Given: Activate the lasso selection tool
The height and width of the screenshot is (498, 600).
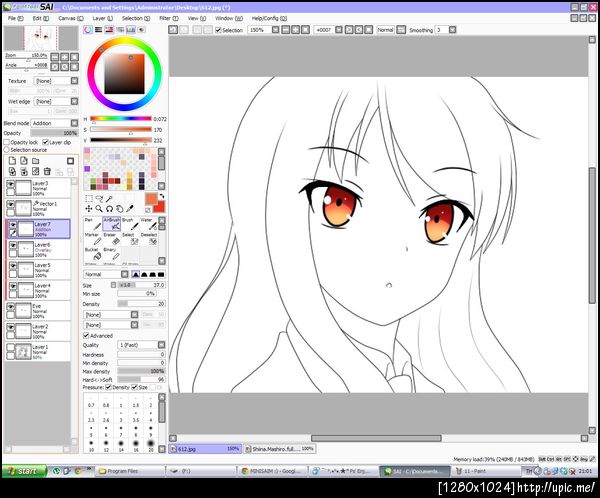Looking at the screenshot, I should point(99,198).
